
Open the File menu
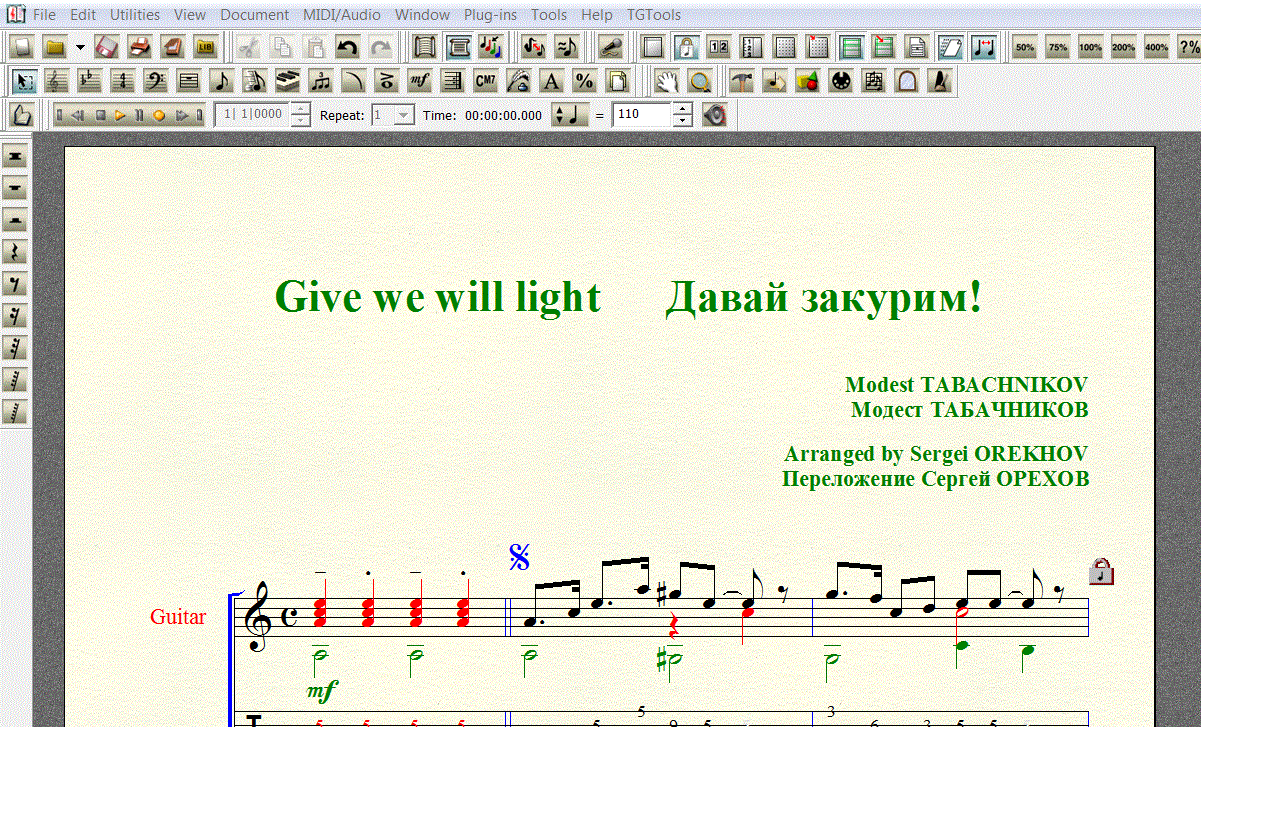point(44,15)
